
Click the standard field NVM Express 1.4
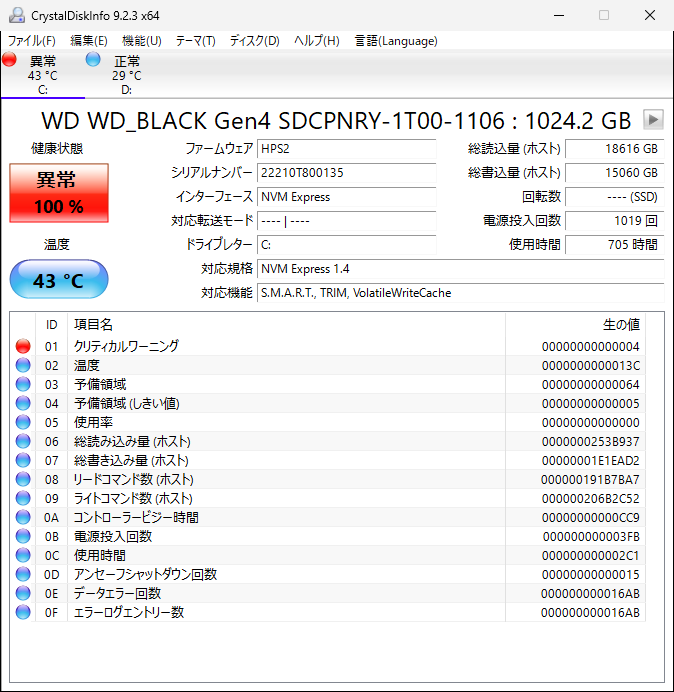click(x=460, y=269)
